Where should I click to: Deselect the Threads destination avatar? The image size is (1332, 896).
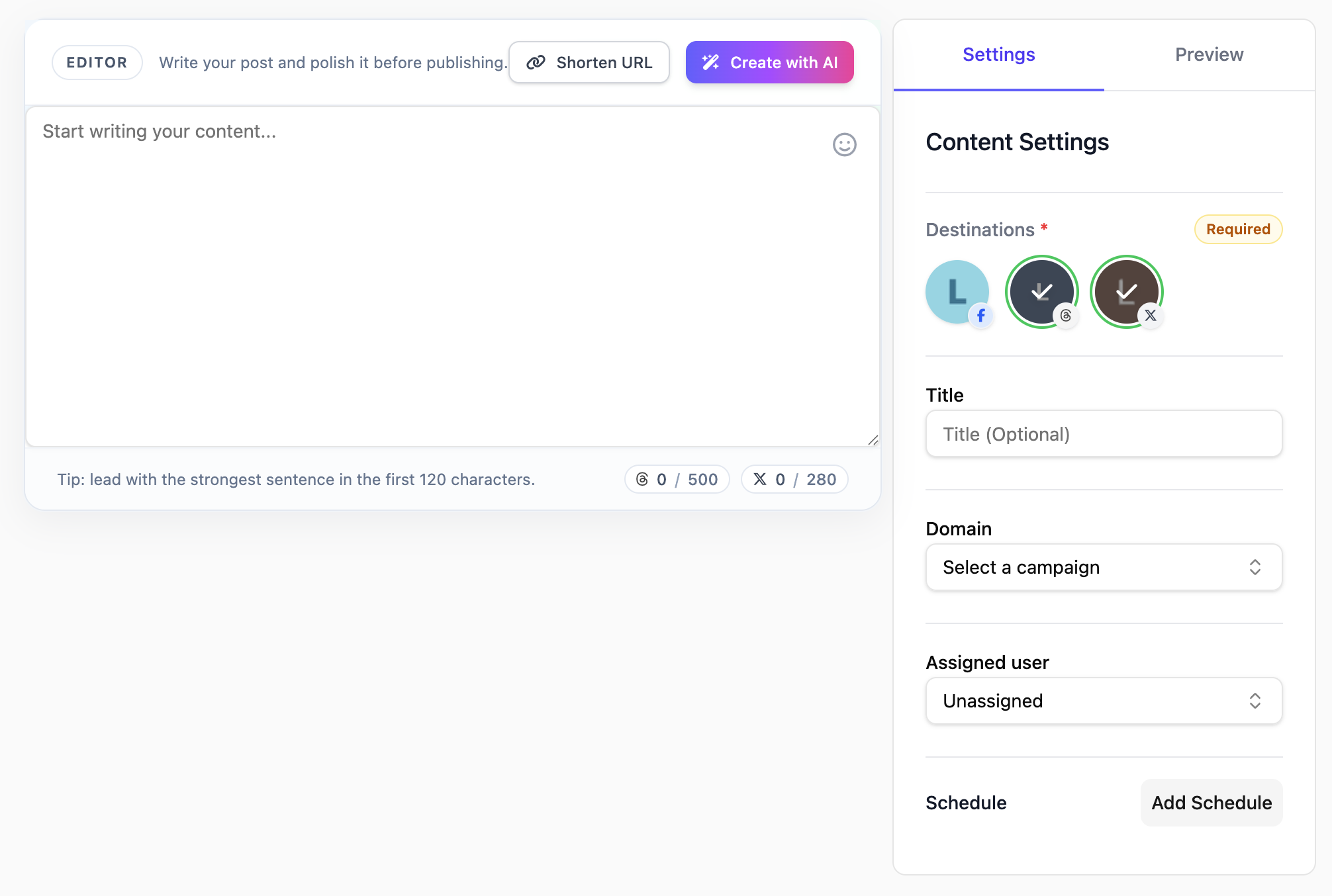click(x=1041, y=290)
